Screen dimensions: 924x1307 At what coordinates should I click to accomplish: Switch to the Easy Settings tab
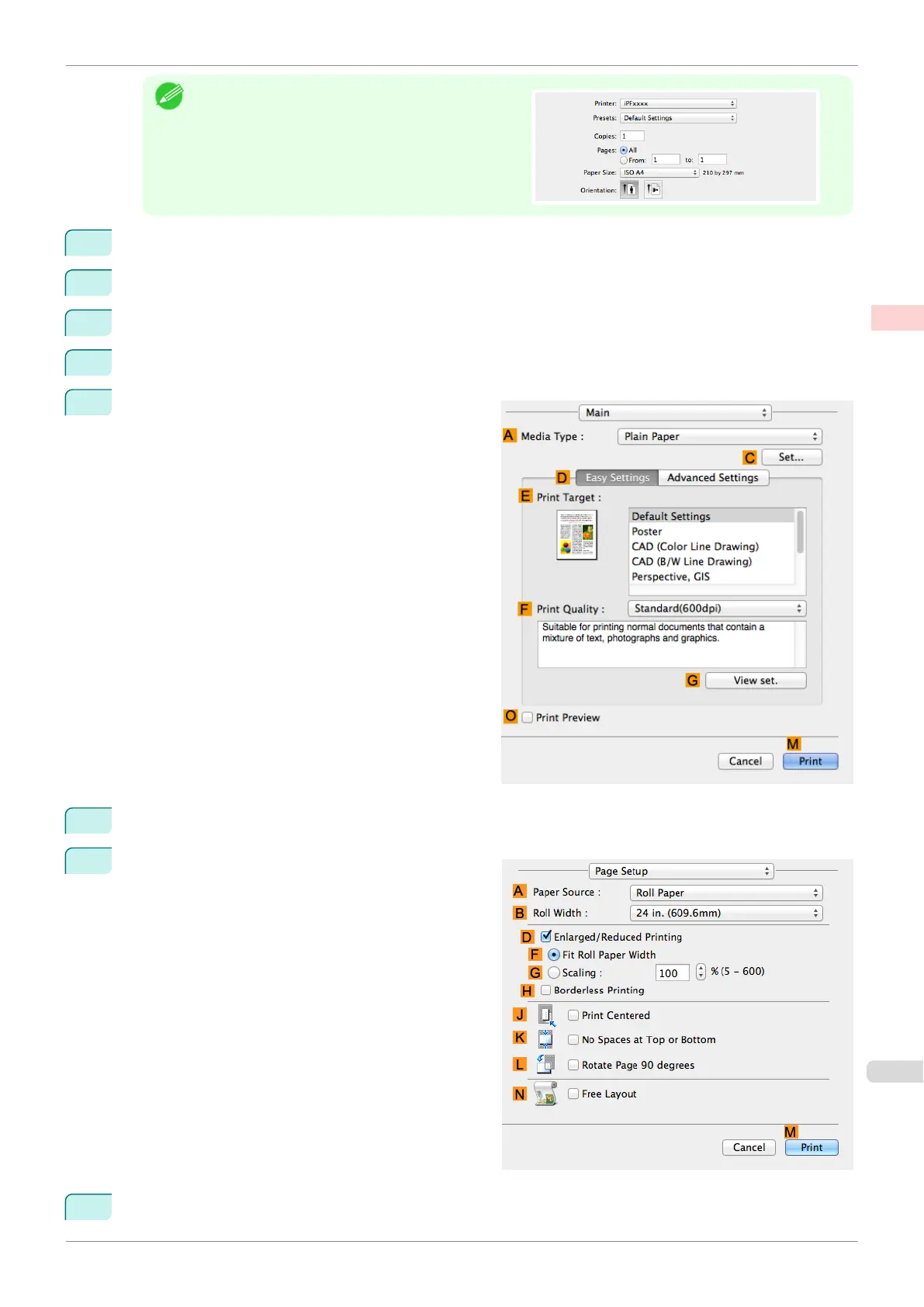pyautogui.click(x=618, y=477)
